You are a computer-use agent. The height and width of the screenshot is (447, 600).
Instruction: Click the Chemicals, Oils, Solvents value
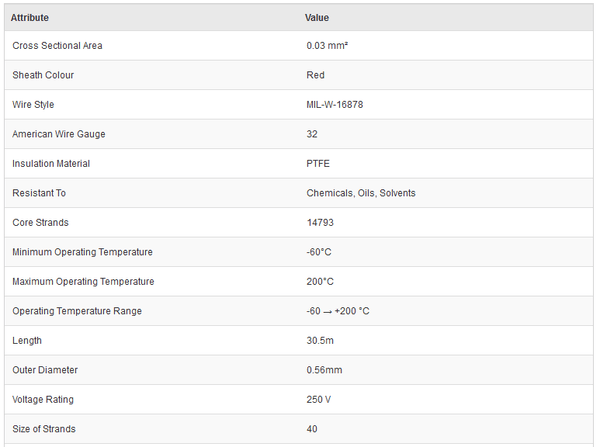click(361, 193)
